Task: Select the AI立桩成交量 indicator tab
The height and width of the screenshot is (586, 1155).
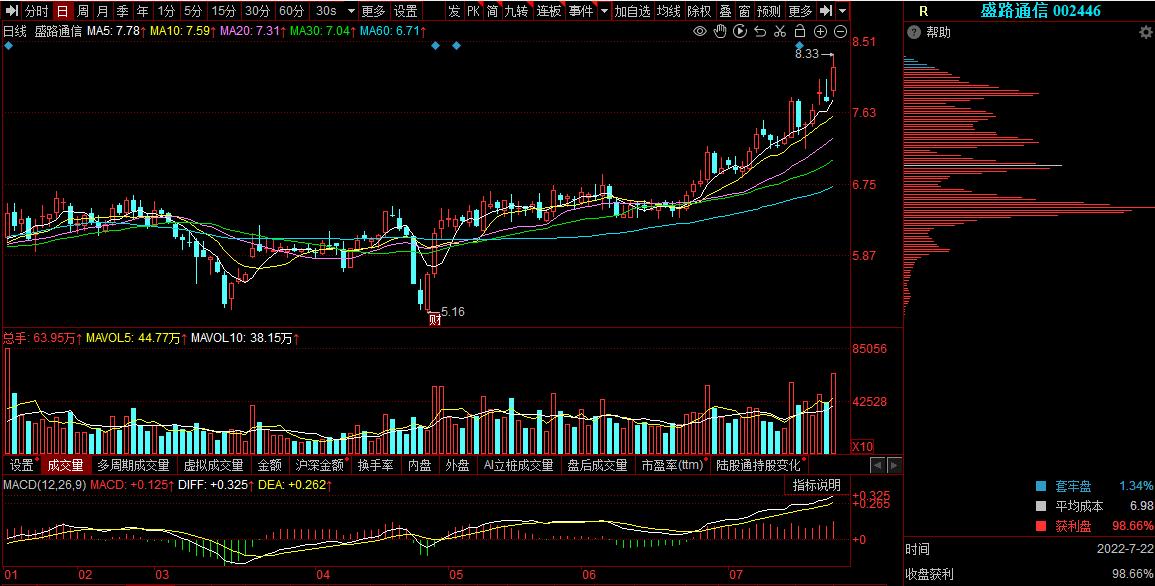Action: pos(519,465)
